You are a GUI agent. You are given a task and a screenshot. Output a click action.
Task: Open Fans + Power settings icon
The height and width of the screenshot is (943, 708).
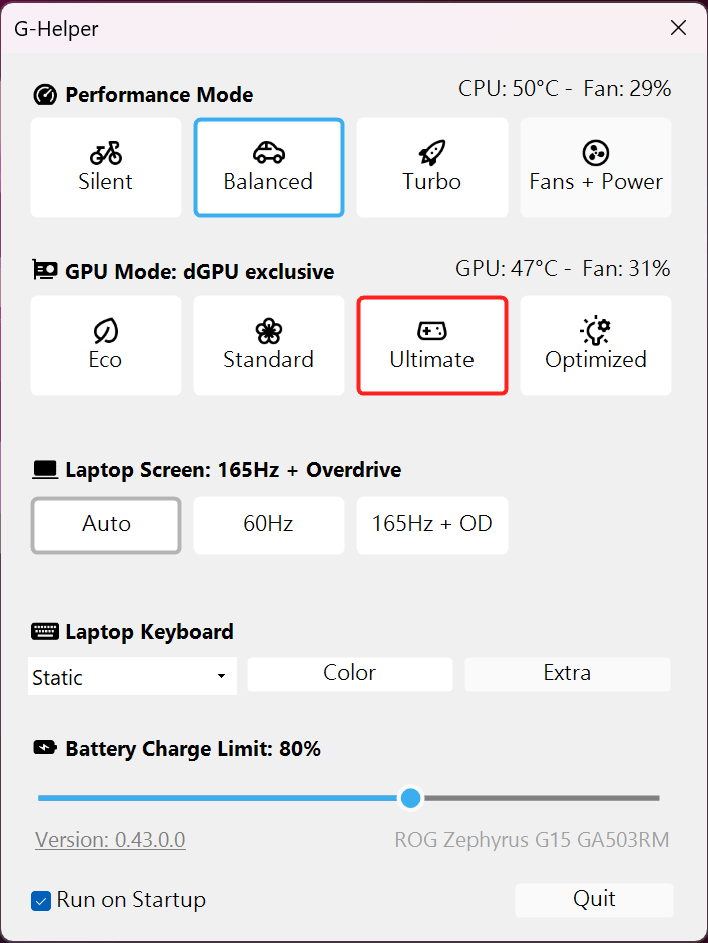point(596,153)
